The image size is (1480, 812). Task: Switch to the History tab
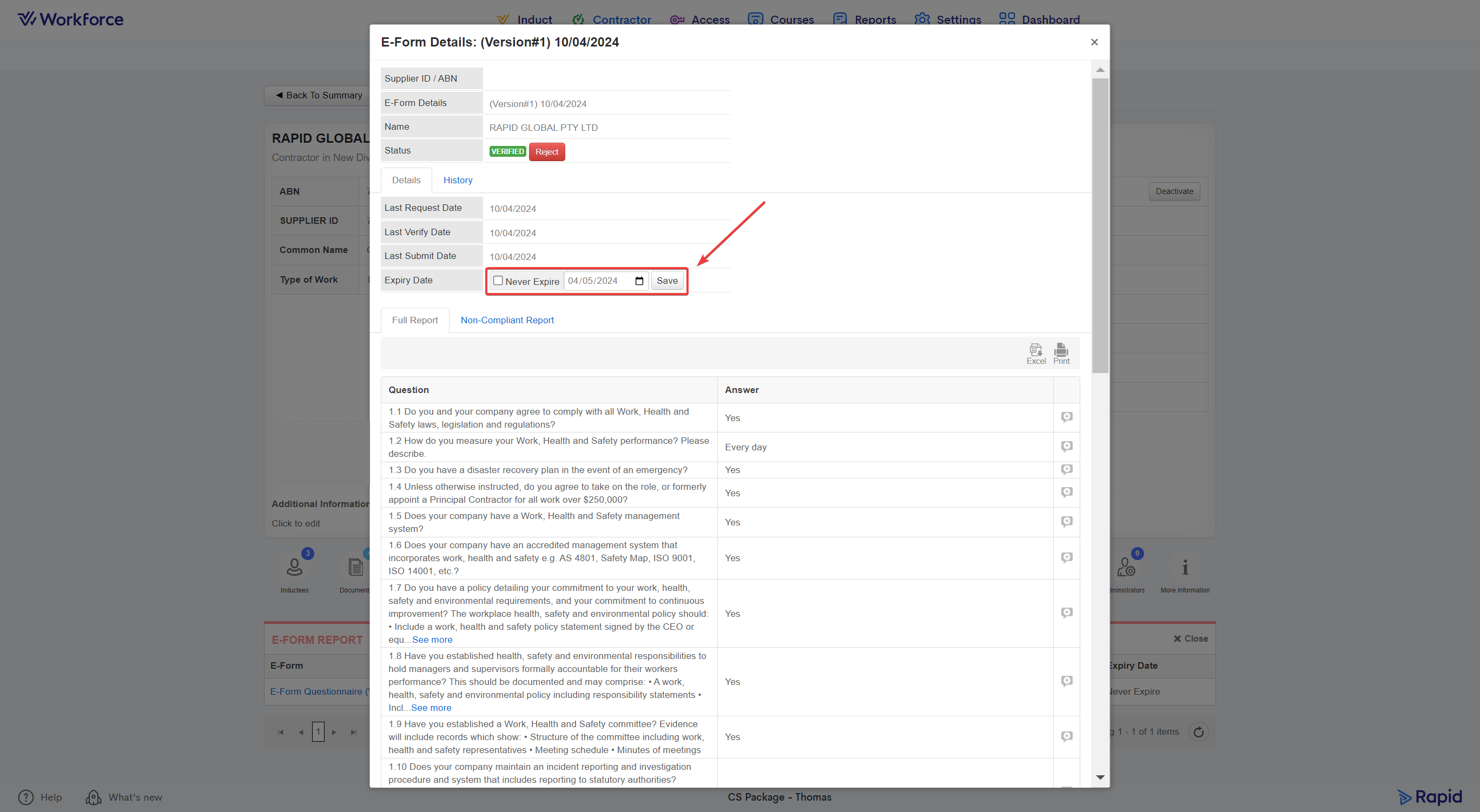pos(457,181)
